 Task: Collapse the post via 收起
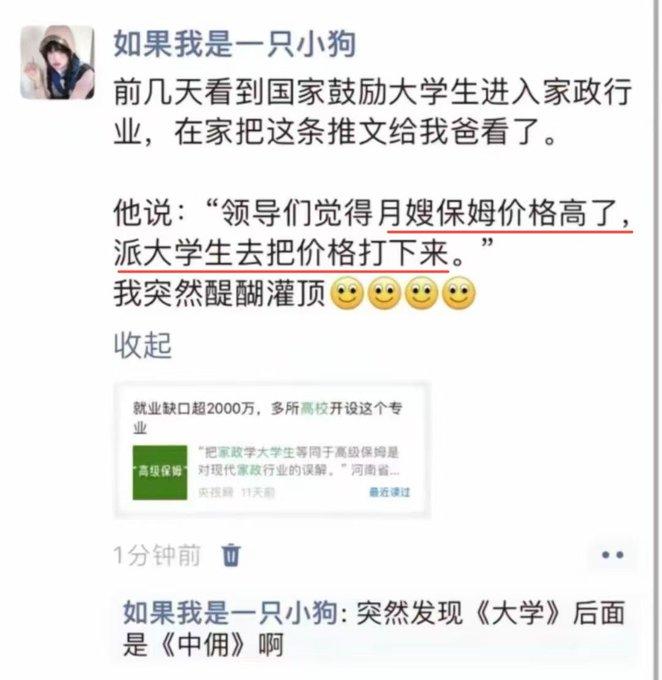coord(143,346)
